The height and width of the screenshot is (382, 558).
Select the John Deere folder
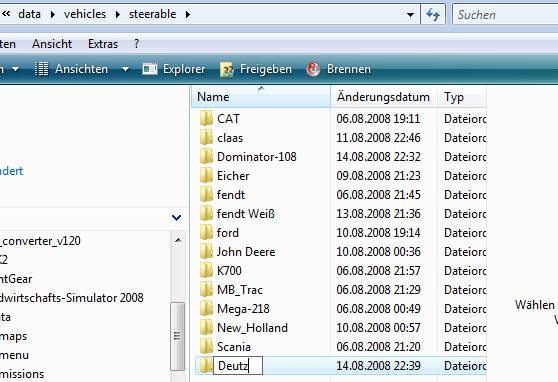246,252
